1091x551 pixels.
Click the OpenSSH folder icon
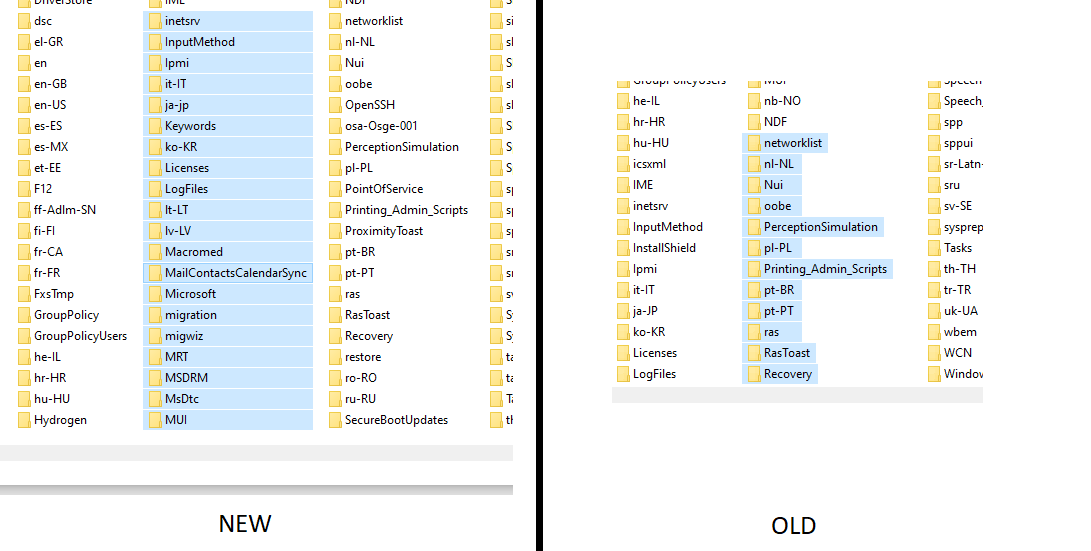click(x=335, y=104)
